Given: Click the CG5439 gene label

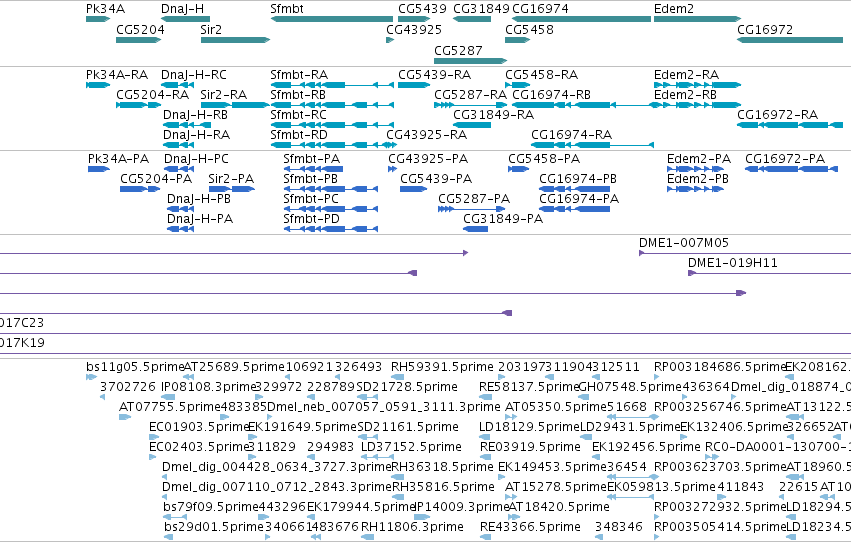Looking at the screenshot, I should [x=422, y=9].
